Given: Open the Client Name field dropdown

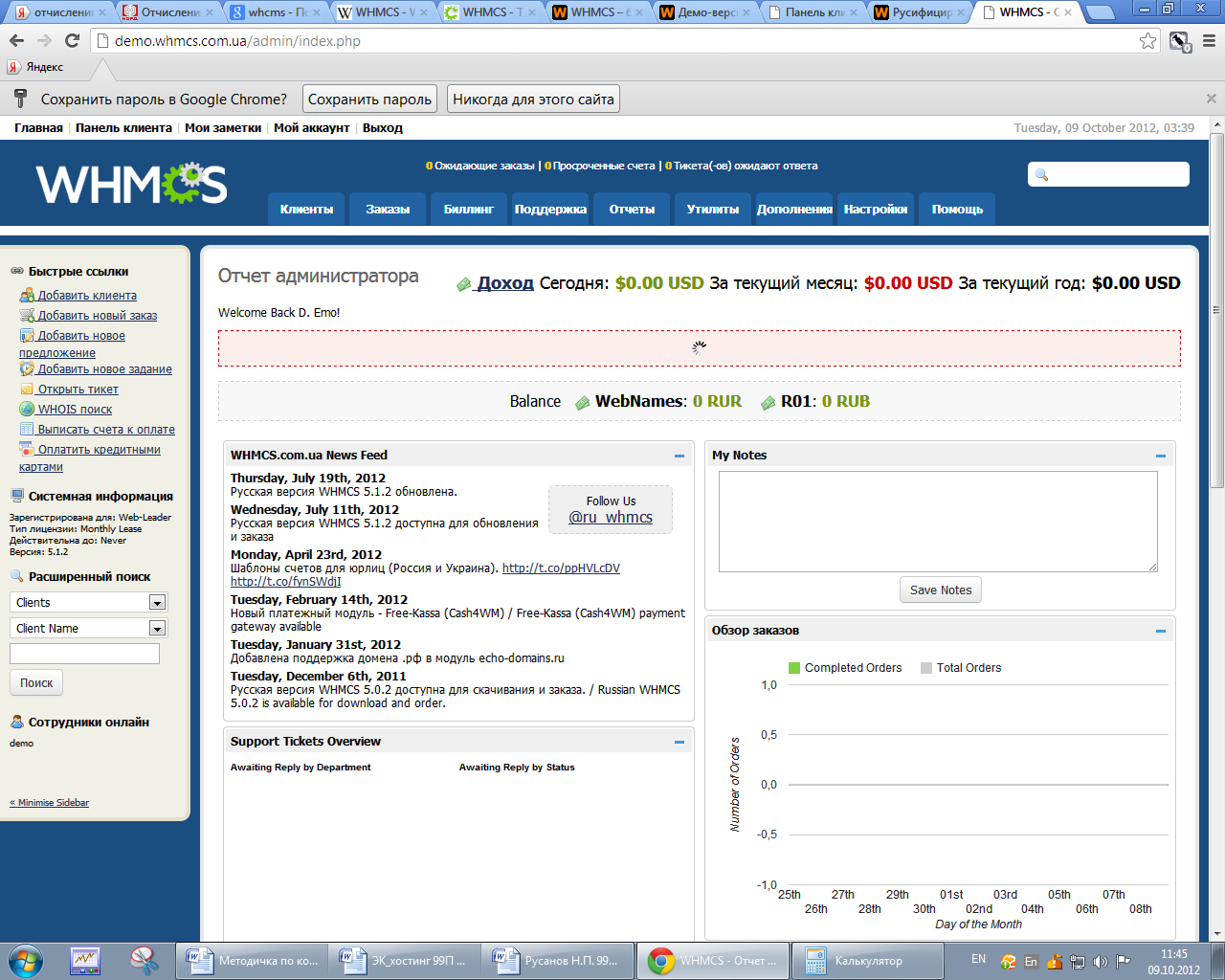Looking at the screenshot, I should click(88, 628).
